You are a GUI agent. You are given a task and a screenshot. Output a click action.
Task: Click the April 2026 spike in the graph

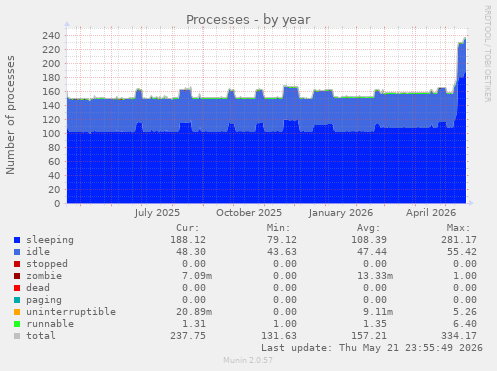coord(462,120)
